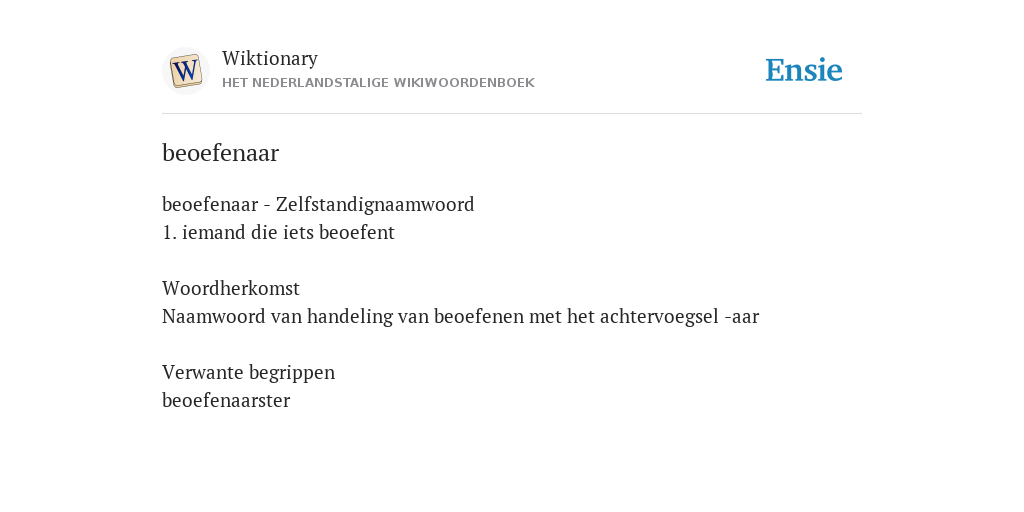The width and height of the screenshot is (1024, 512).
Task: Click the 'Naamwoord van handeling' etymology sentence
Action: pos(460,317)
